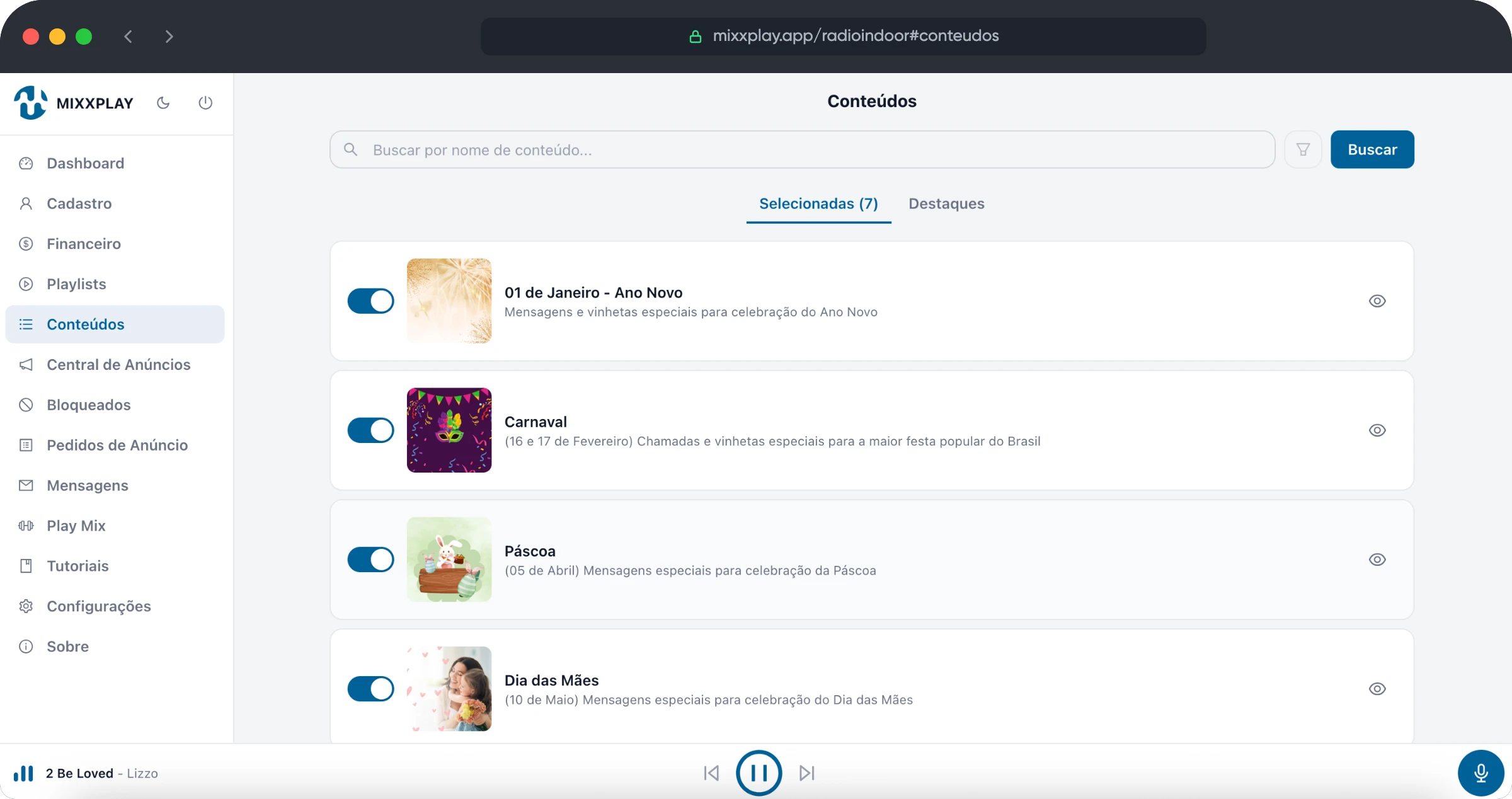
Task: Toggle dark mode moon icon
Action: tap(163, 103)
